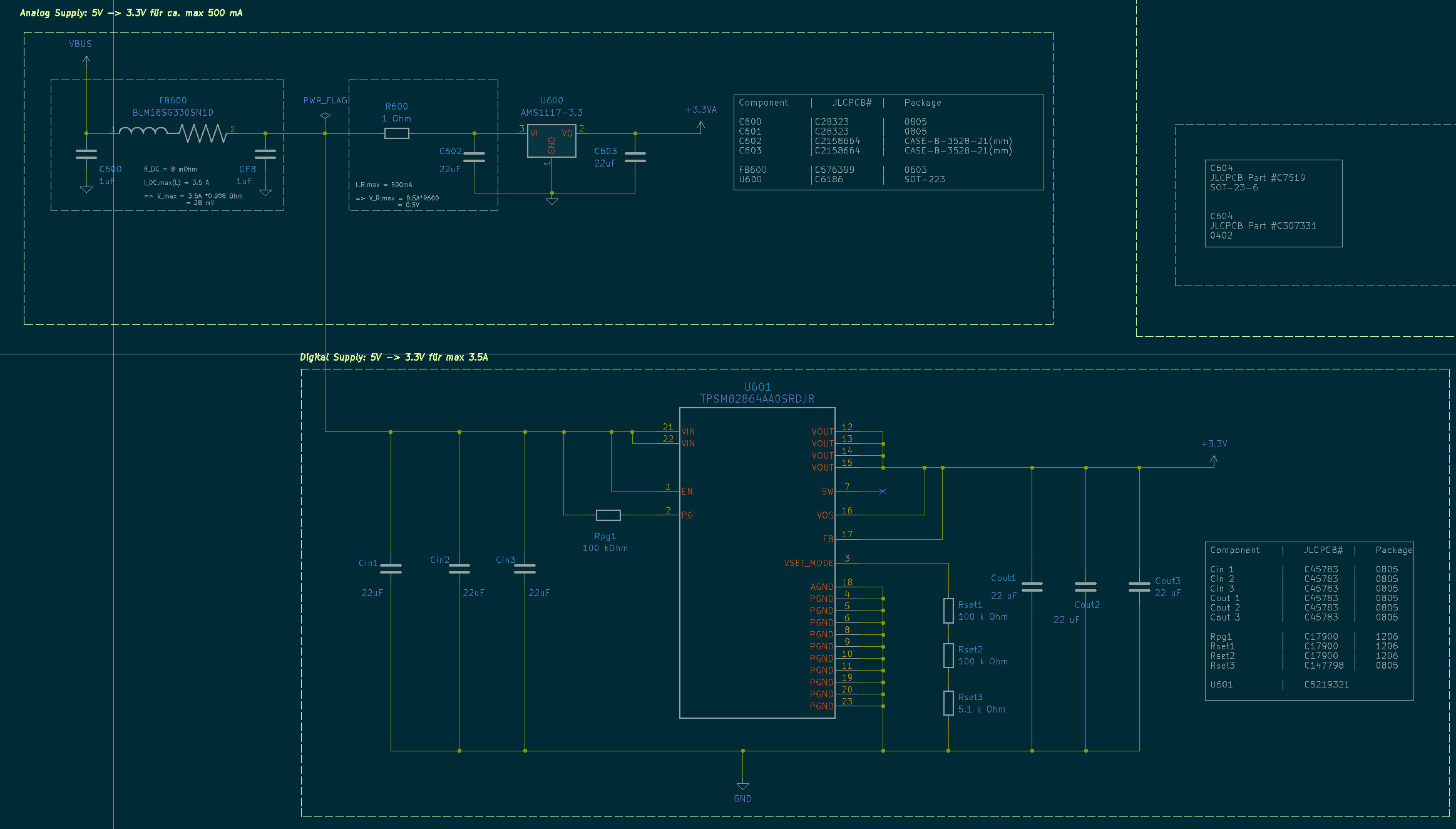The height and width of the screenshot is (829, 1456).
Task: Select the Rset2 resistor symbol
Action: [x=948, y=656]
